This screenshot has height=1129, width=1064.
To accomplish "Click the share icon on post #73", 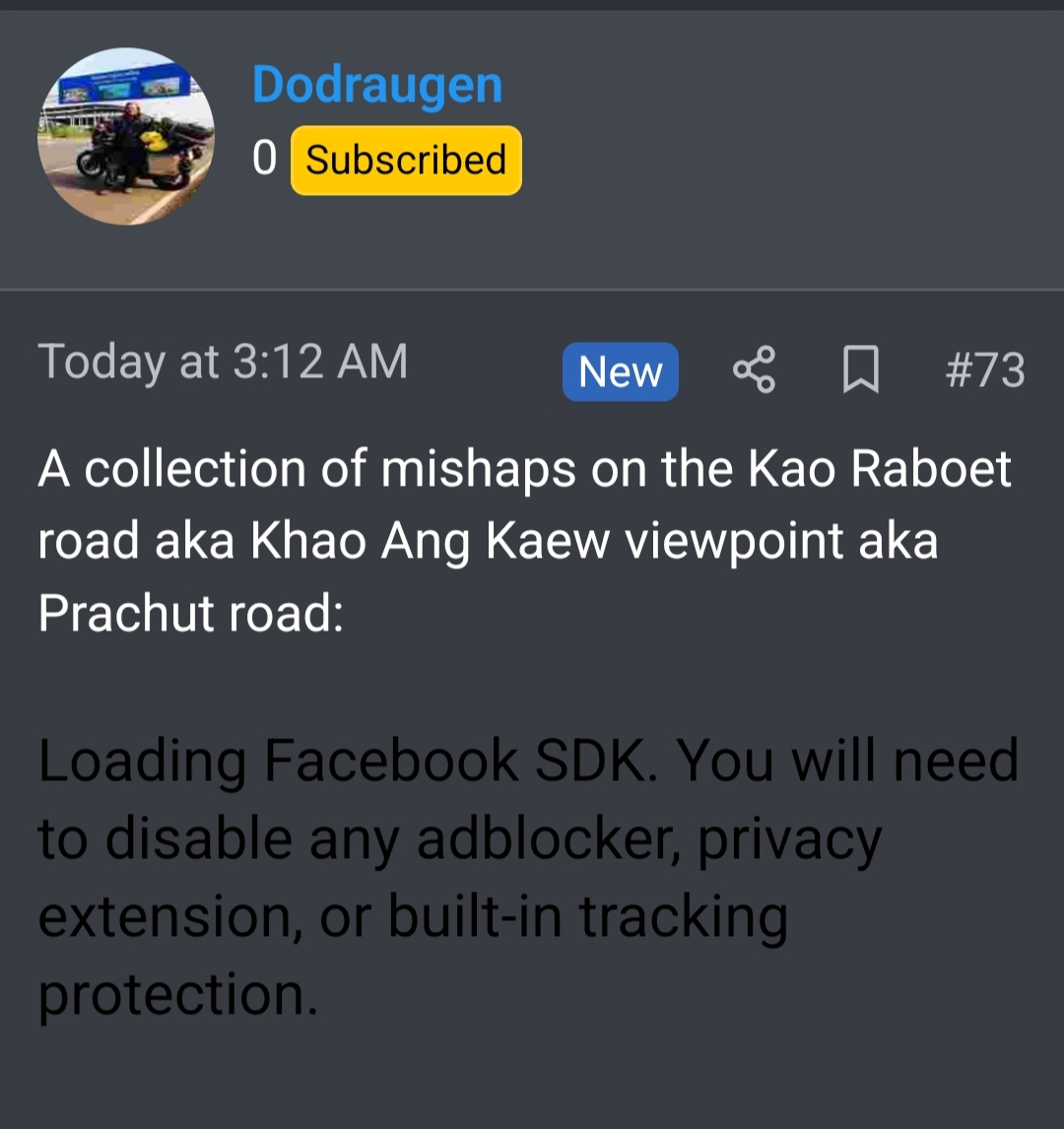I will (x=754, y=369).
